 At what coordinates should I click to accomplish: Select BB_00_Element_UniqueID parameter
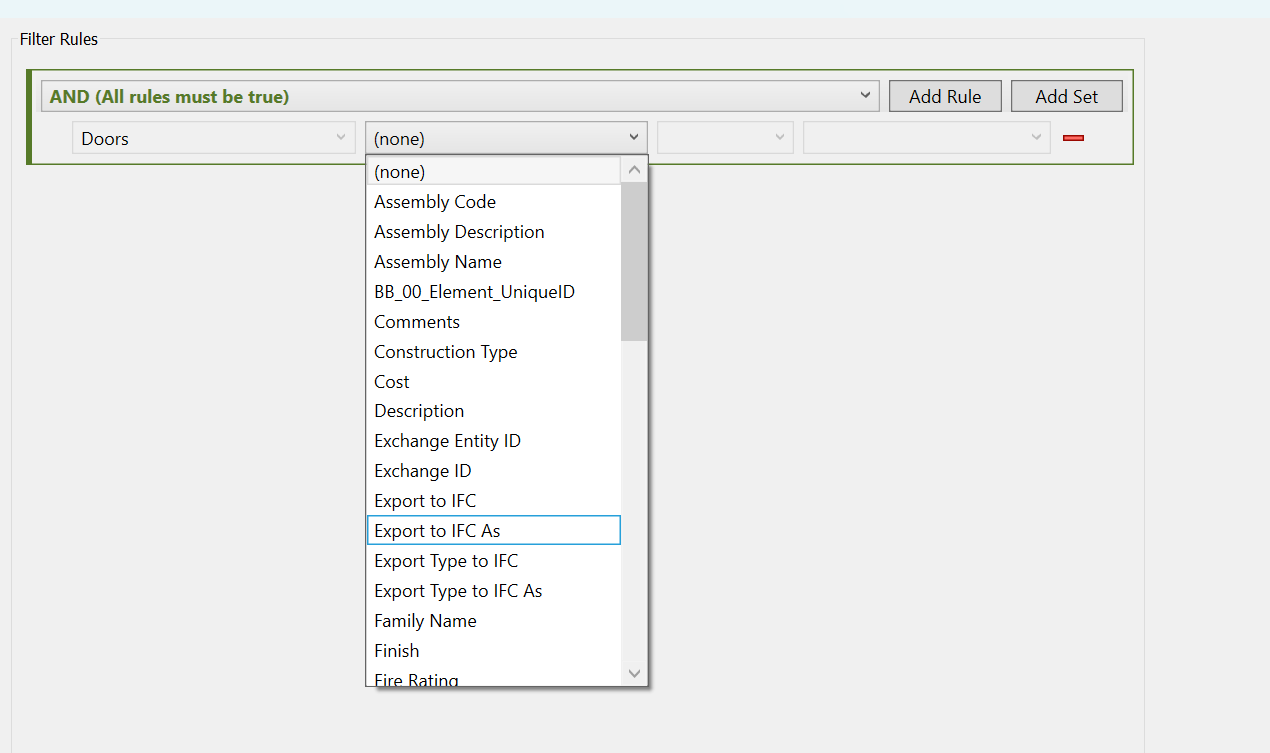coord(474,292)
